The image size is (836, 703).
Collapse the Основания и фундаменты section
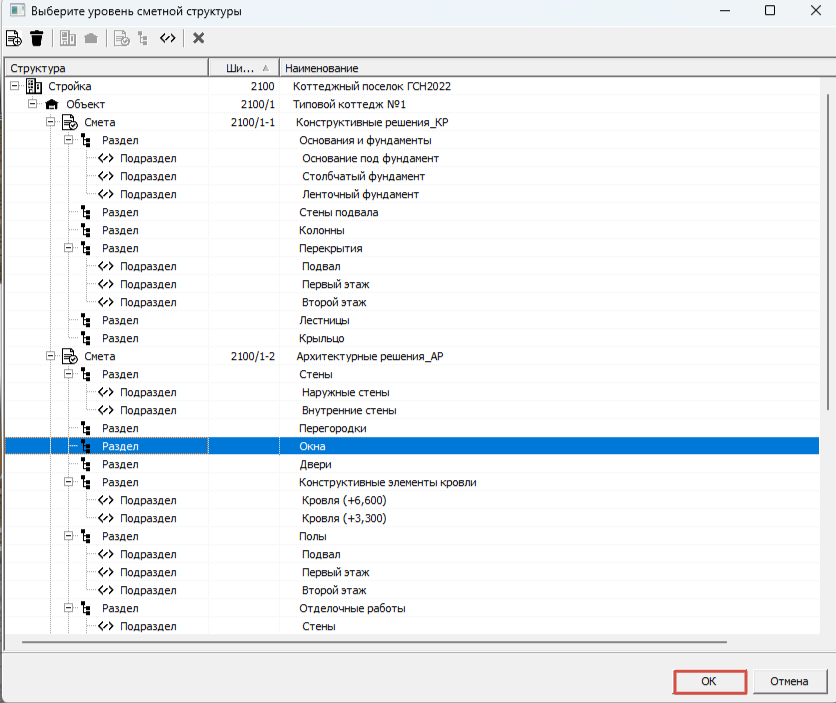[x=69, y=140]
